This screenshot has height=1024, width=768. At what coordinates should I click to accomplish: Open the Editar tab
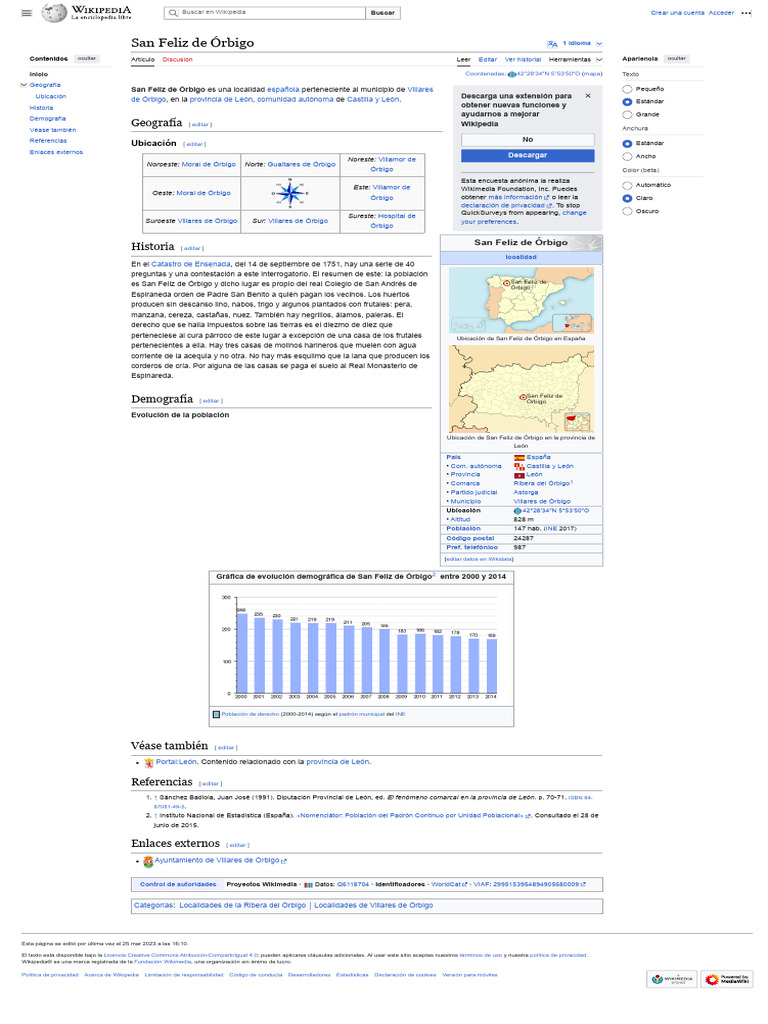[x=488, y=60]
